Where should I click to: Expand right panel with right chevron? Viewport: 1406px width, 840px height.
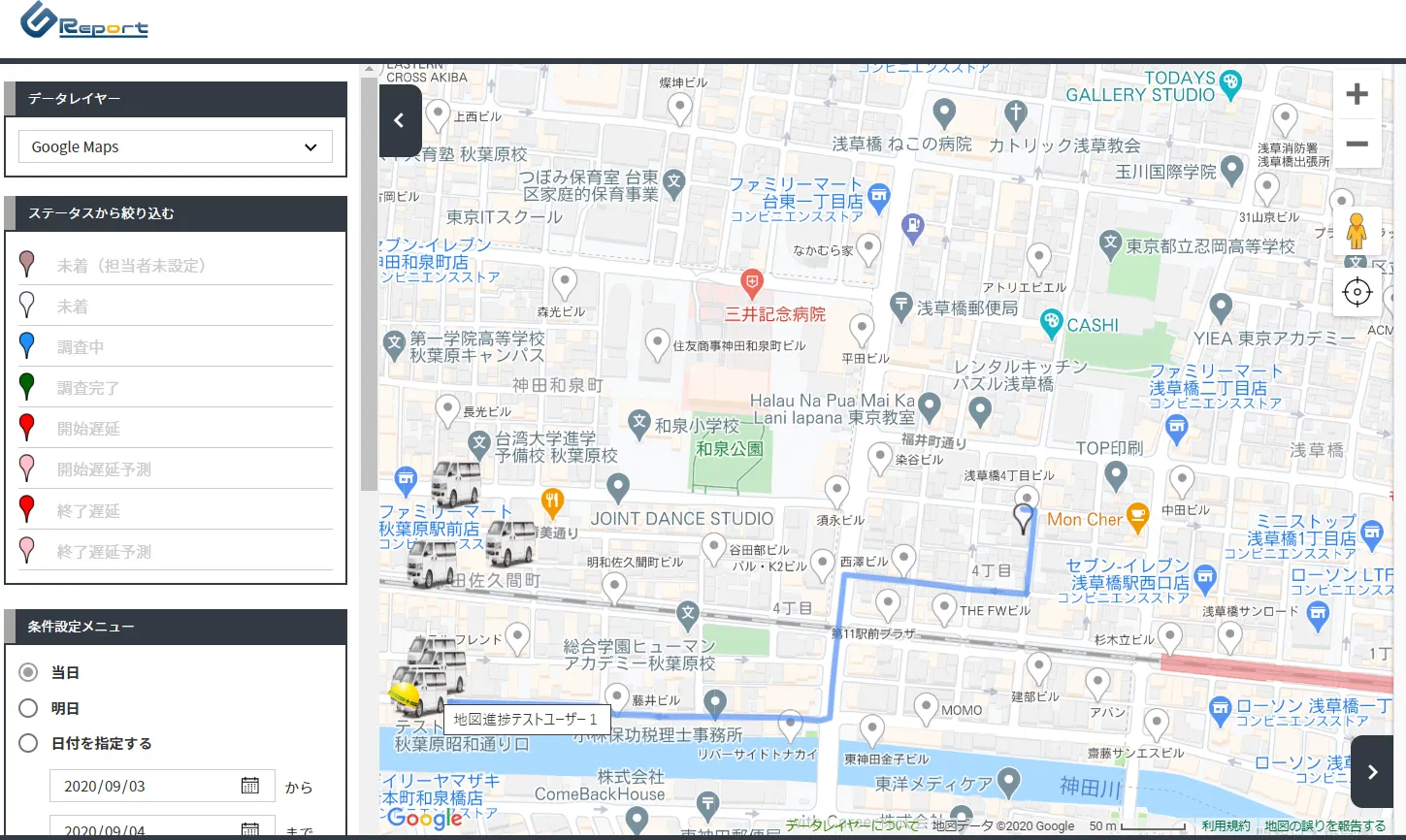(1372, 772)
